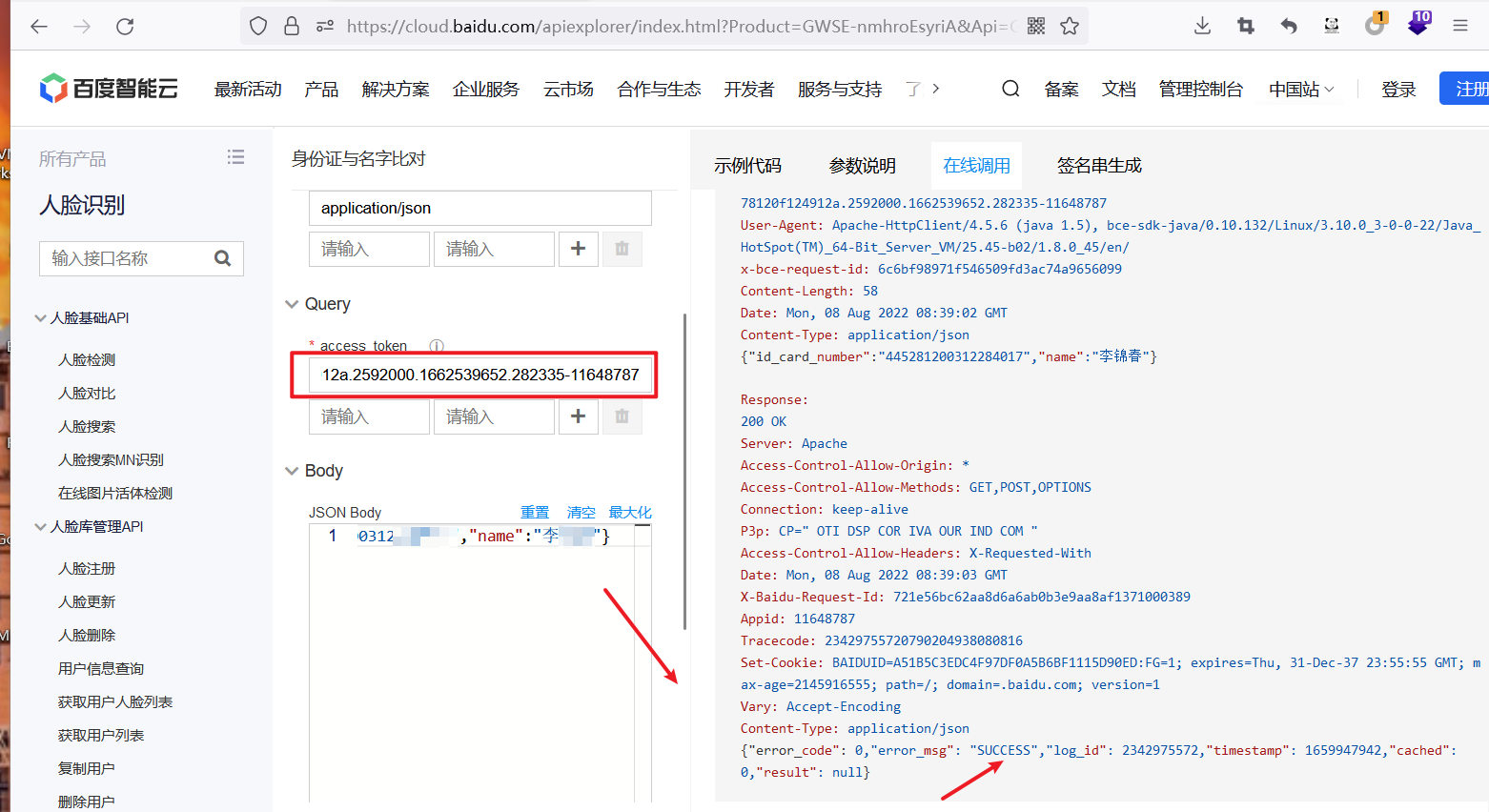1489x812 pixels.
Task: Click the QR code icon in address bar
Action: pyautogui.click(x=1036, y=27)
